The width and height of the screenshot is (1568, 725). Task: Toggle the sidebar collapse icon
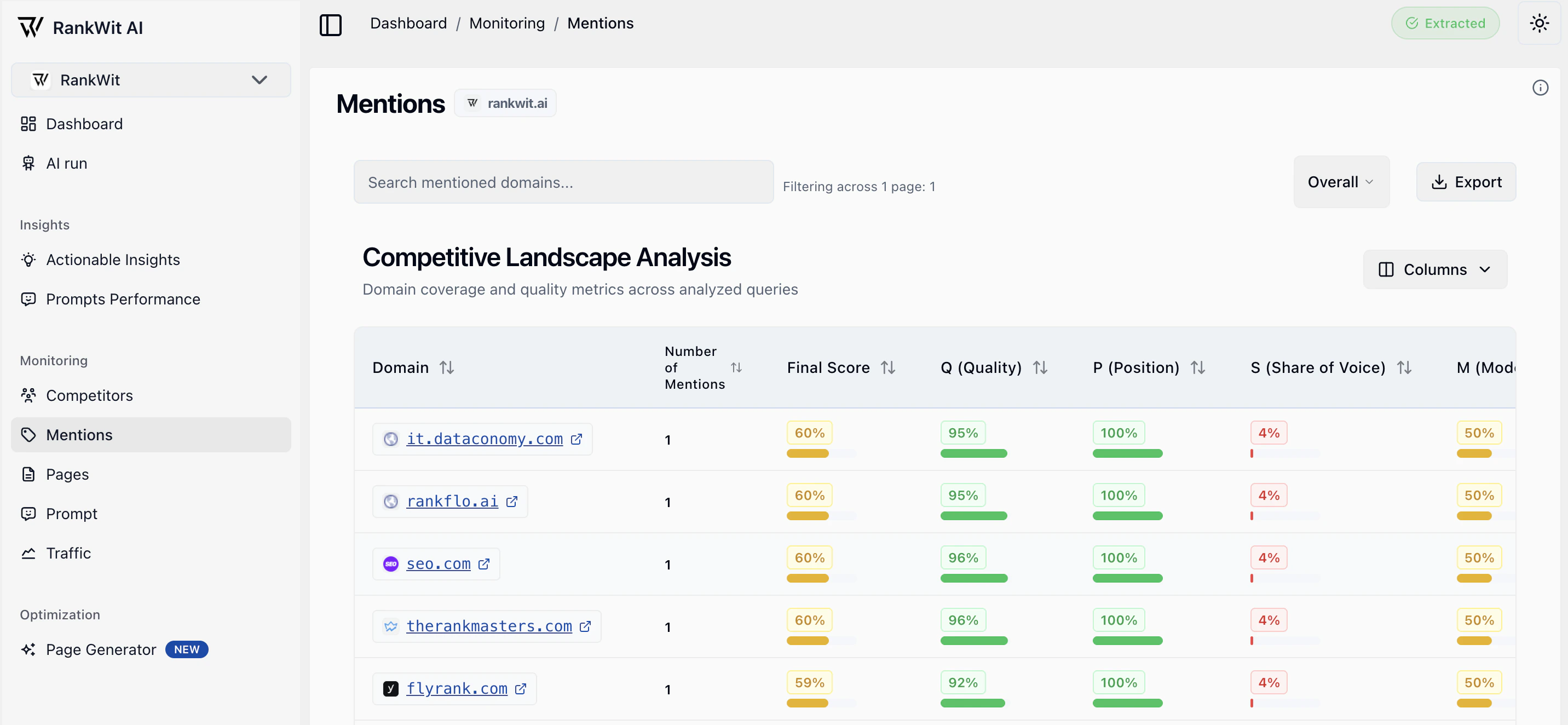331,25
